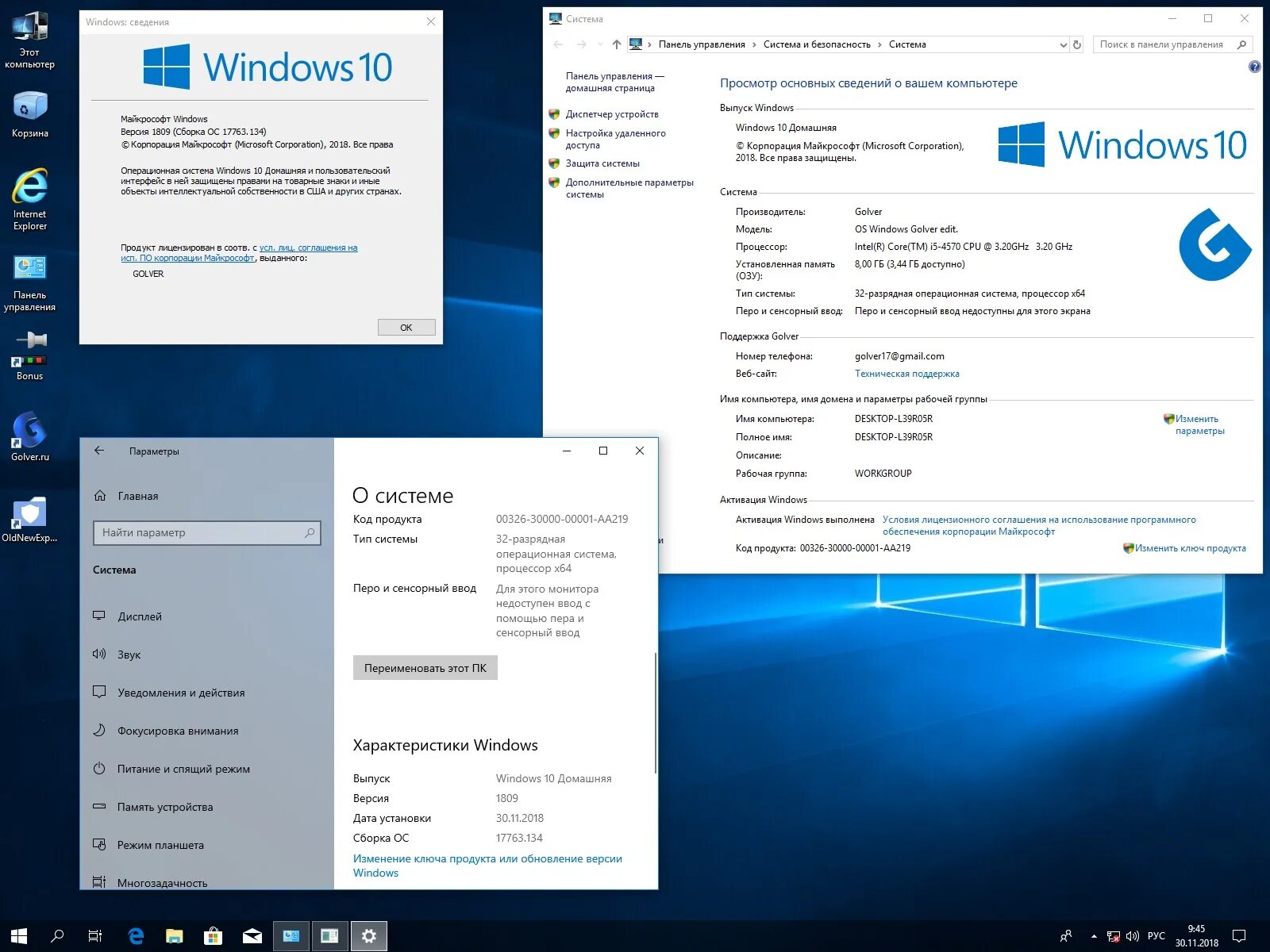Open 'Защита системы' link
The width and height of the screenshot is (1270, 952).
602,163
